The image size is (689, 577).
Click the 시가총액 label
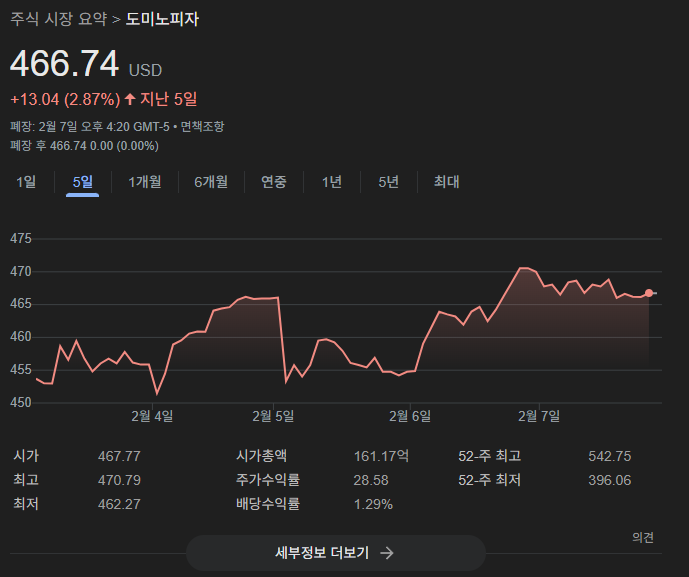click(x=261, y=456)
